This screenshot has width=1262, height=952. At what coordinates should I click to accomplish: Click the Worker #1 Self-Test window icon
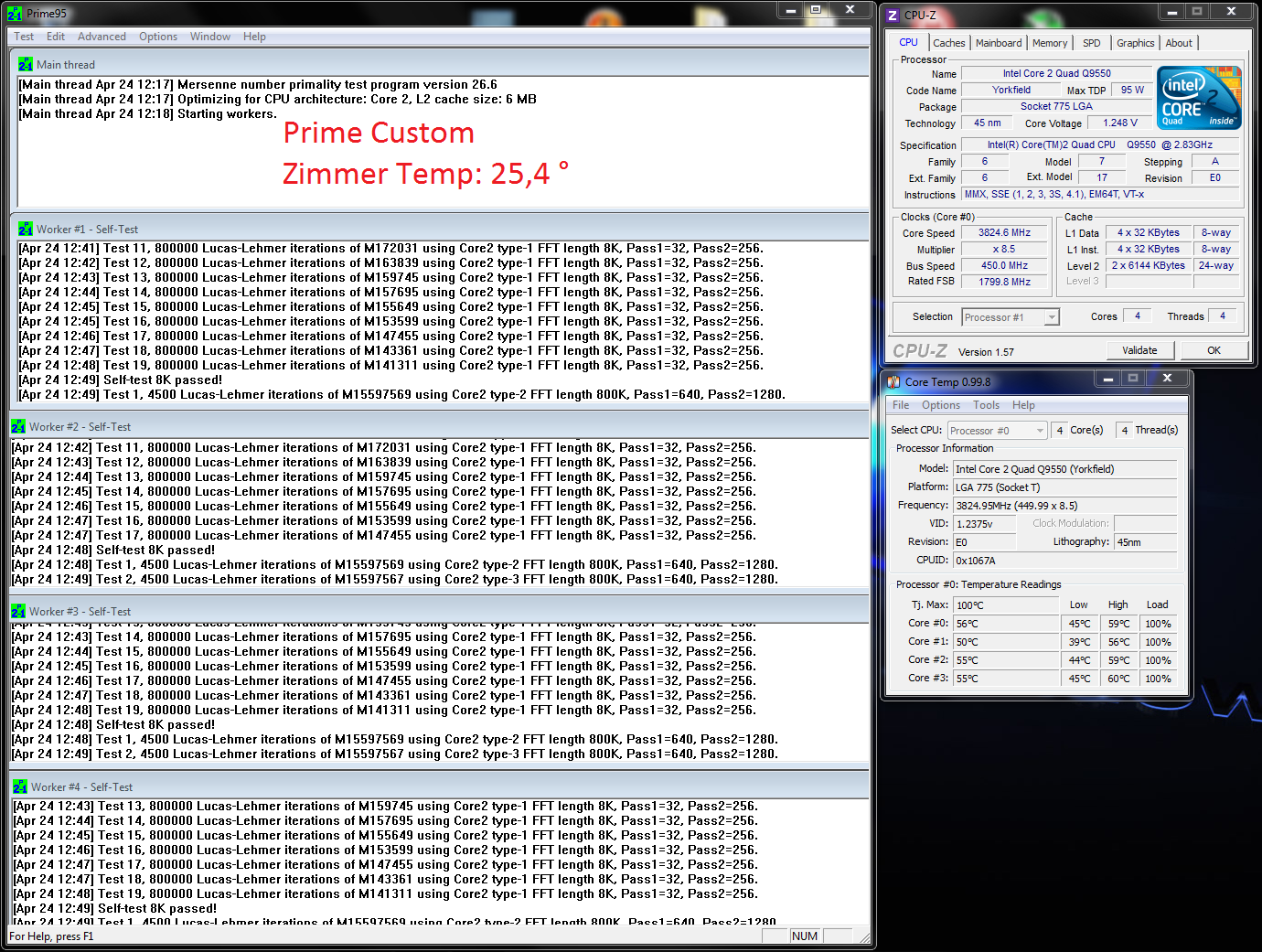click(25, 230)
